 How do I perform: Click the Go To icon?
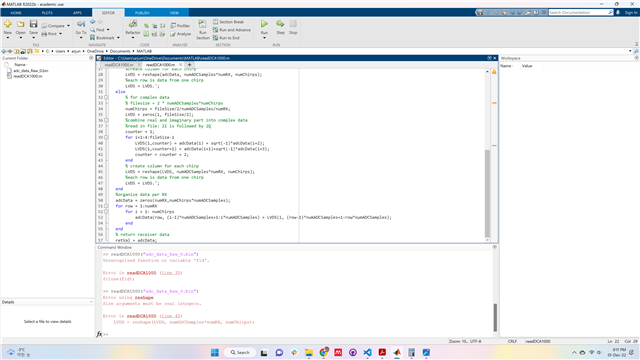point(81,24)
